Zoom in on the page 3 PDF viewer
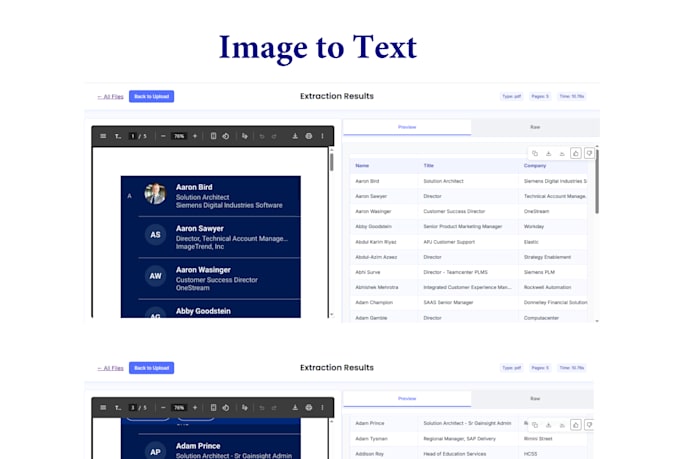Screen dimensions: 680x459 [195, 408]
